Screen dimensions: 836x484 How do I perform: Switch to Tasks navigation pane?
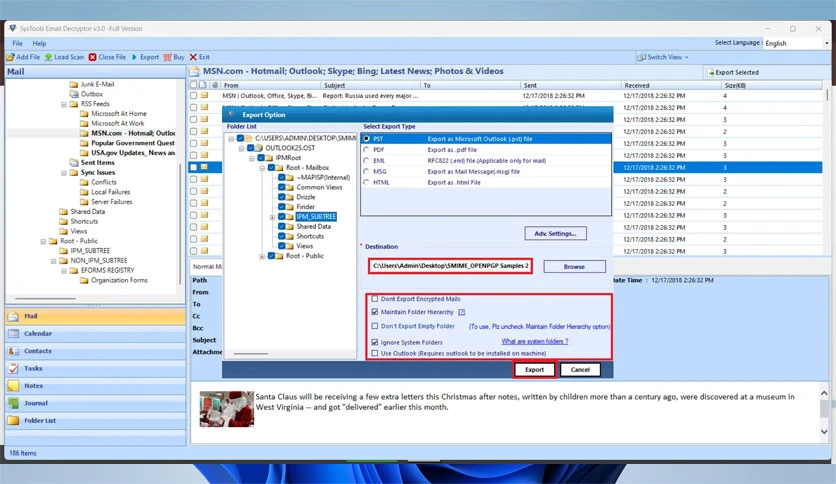click(95, 368)
